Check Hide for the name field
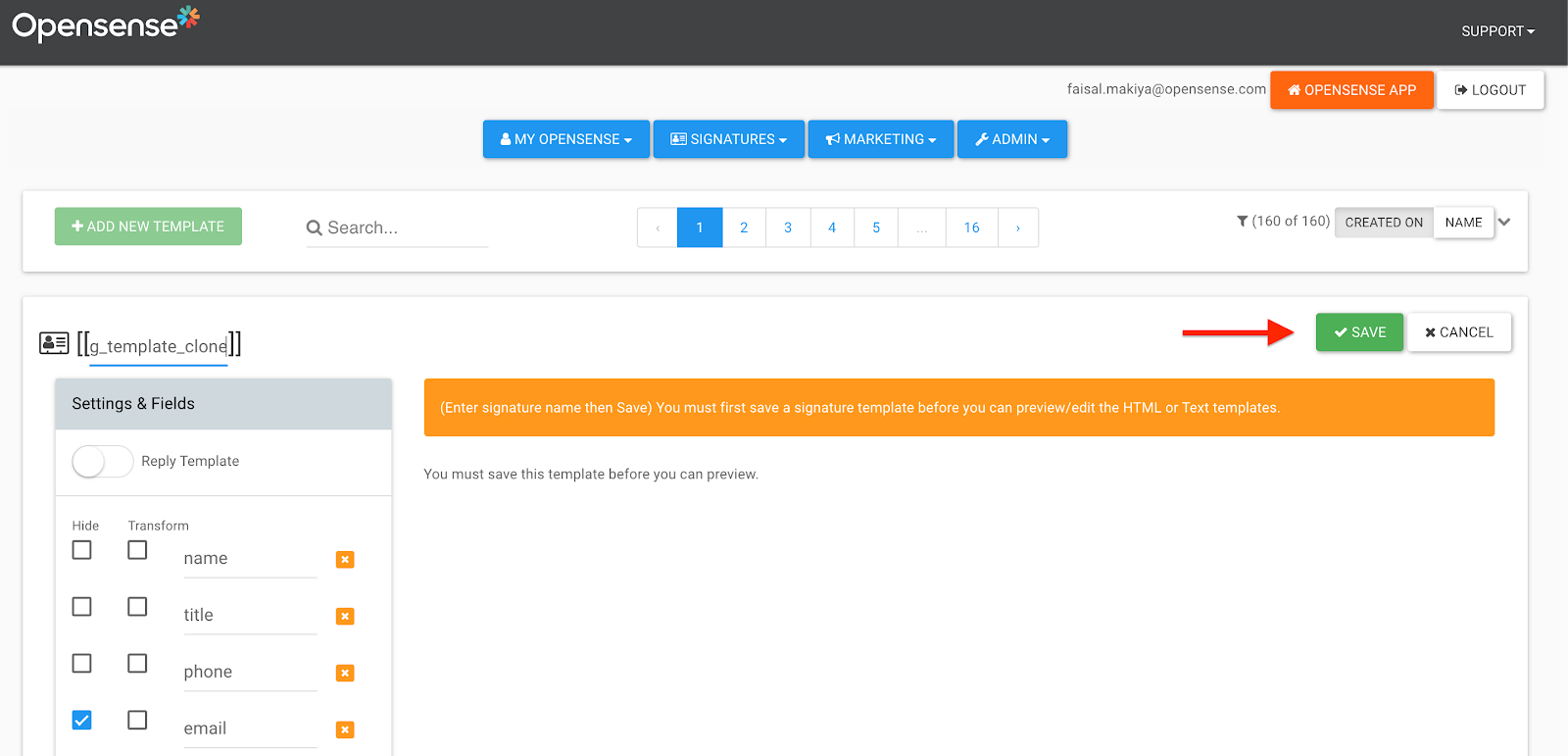 point(82,550)
